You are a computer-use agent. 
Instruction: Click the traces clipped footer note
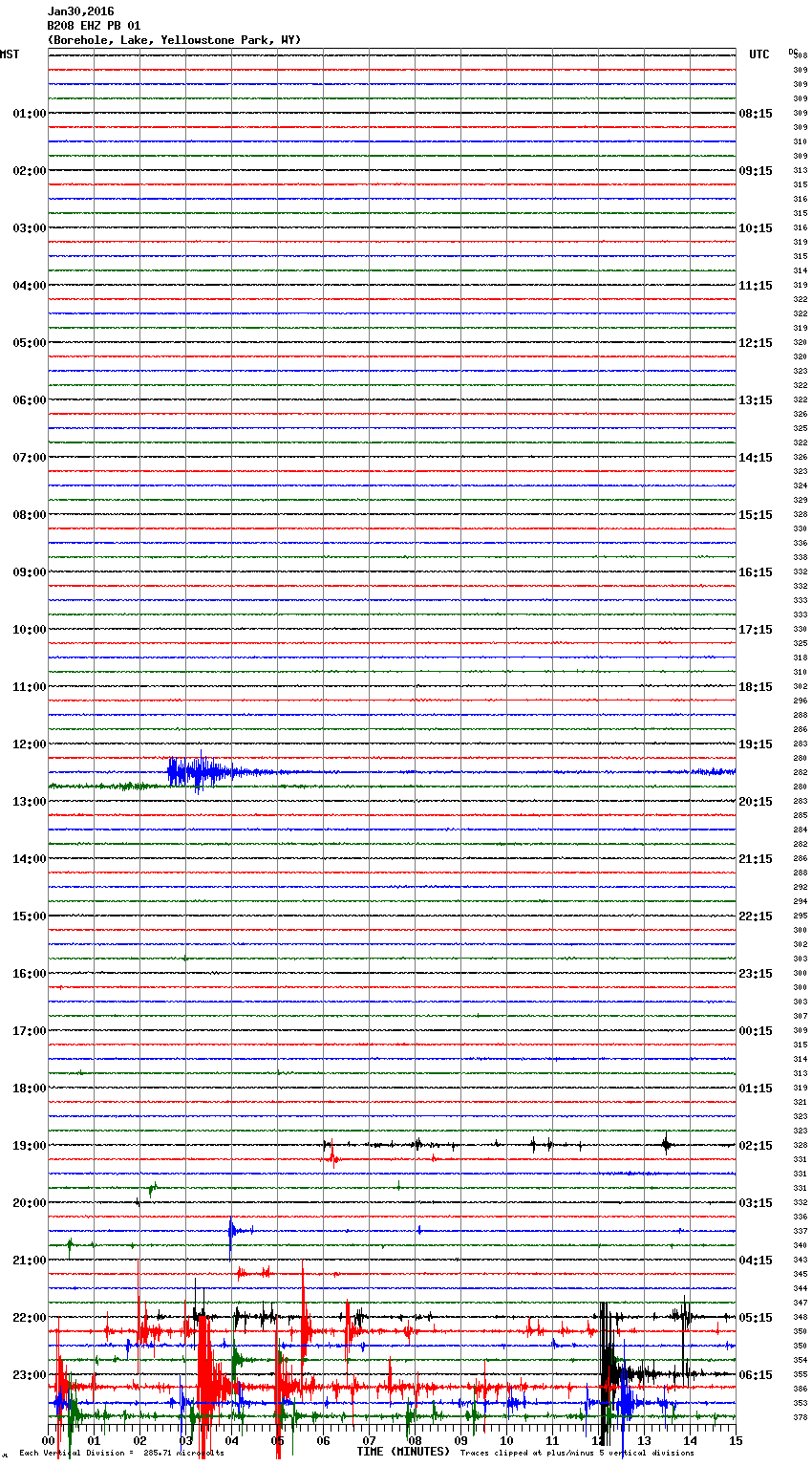pos(577,1453)
